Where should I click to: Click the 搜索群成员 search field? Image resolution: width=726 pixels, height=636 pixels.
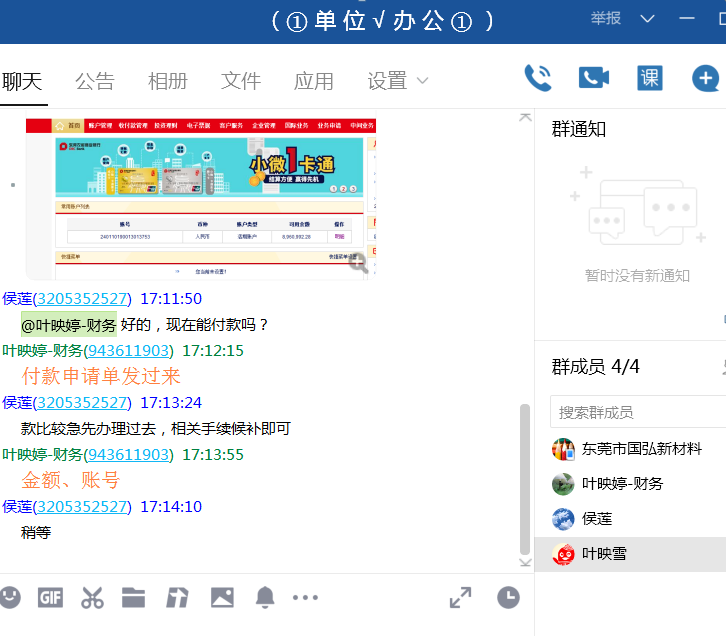pyautogui.click(x=635, y=412)
